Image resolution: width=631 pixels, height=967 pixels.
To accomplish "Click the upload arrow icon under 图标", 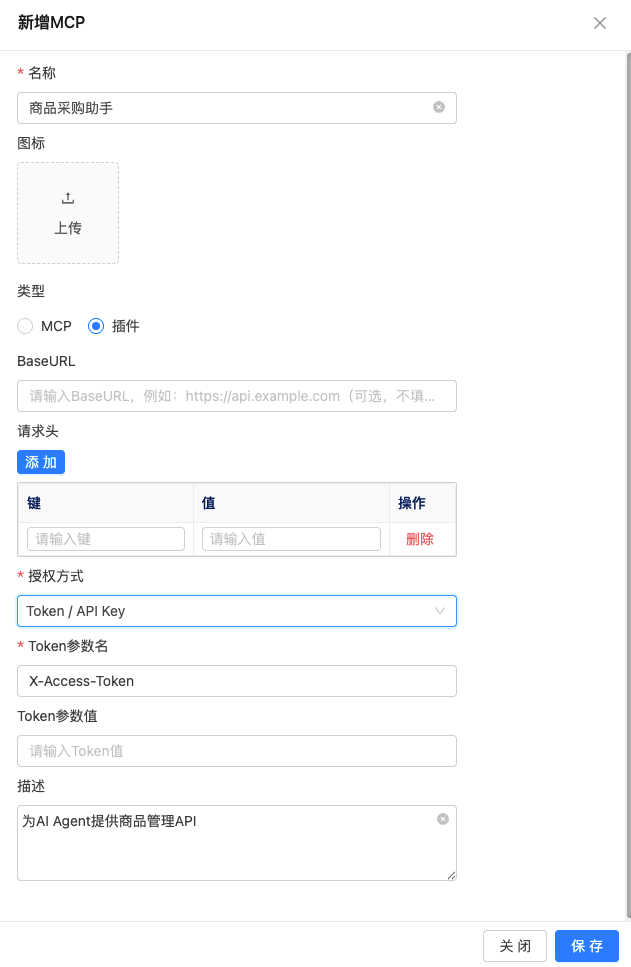I will (x=68, y=198).
